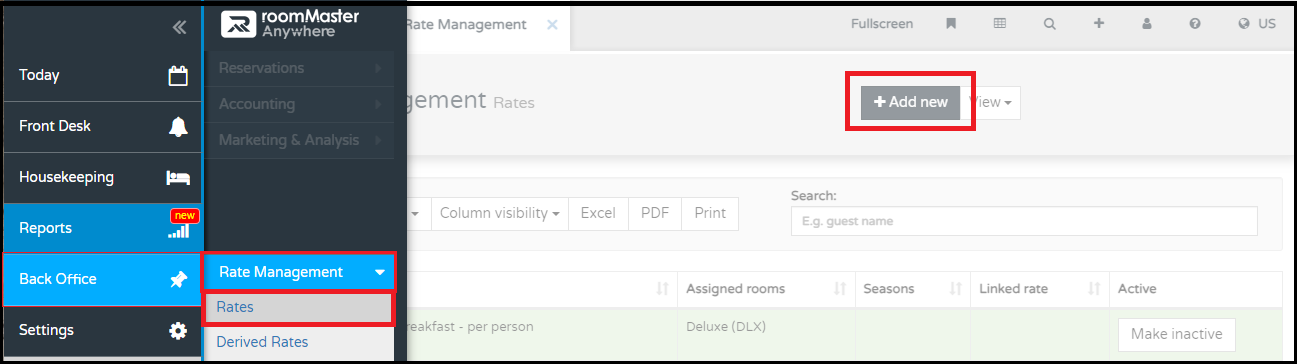Open the View dropdown

(992, 102)
